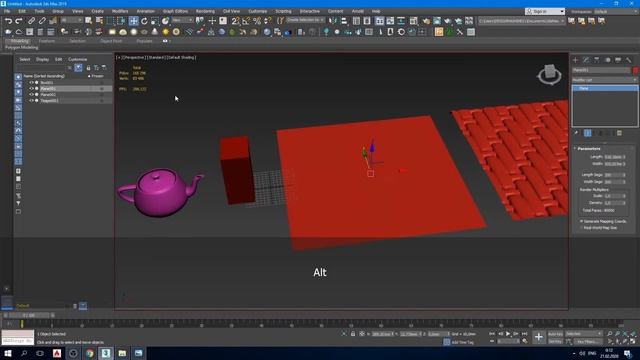Open the key filter Selected dropdown
This screenshot has height=360, width=640.
click(x=584, y=334)
